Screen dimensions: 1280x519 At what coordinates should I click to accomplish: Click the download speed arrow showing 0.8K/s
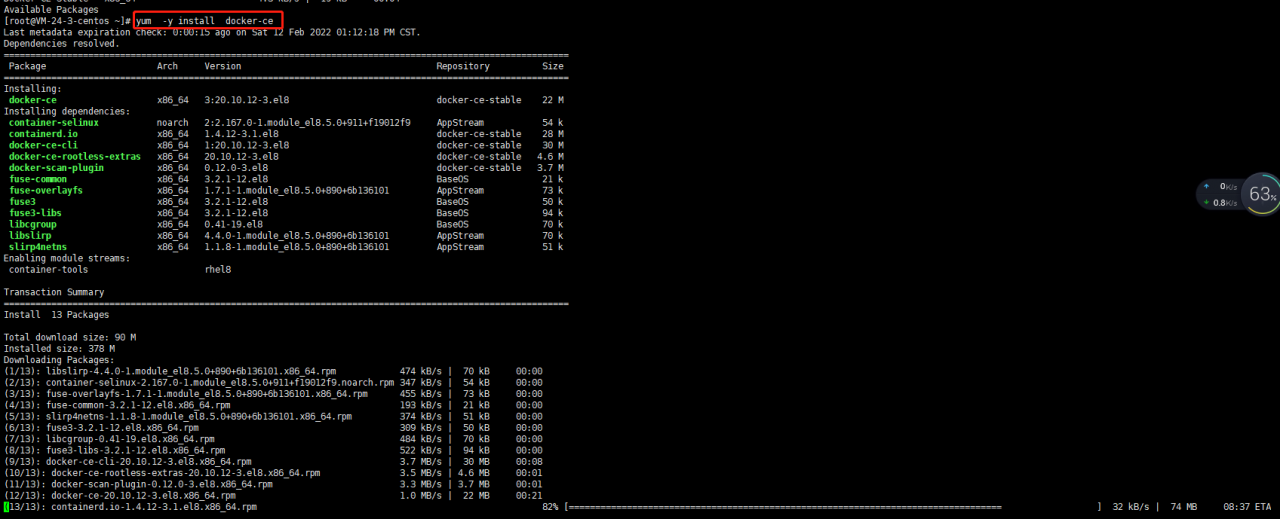[x=1206, y=202]
